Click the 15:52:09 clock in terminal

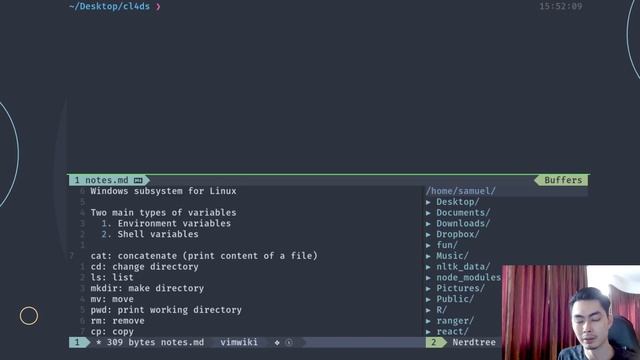coord(561,7)
